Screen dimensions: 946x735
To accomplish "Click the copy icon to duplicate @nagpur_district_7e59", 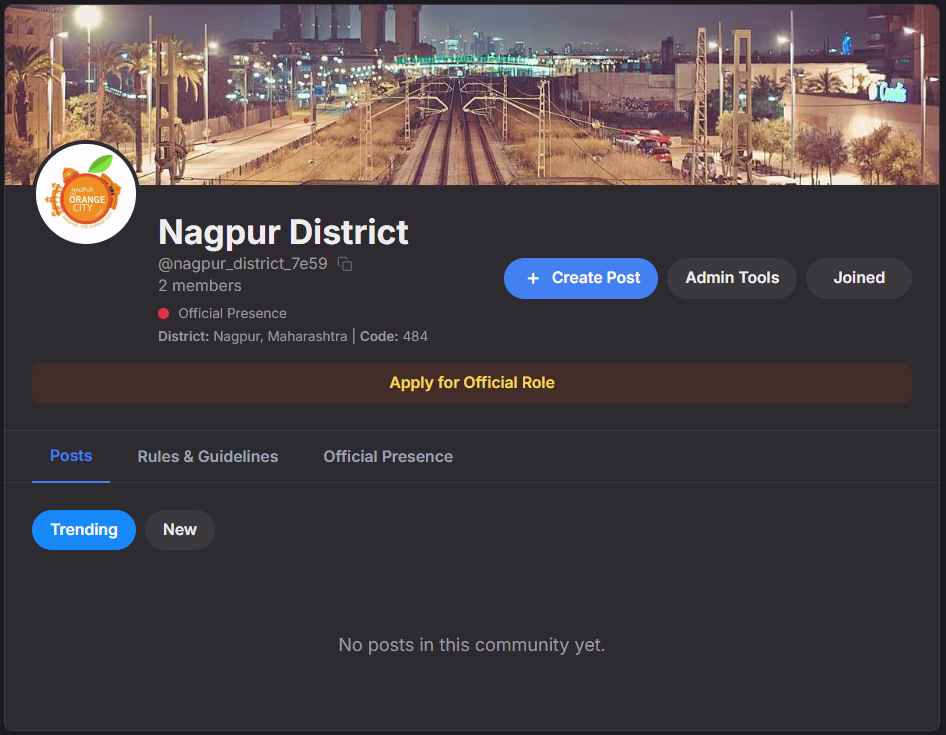I will pos(345,263).
